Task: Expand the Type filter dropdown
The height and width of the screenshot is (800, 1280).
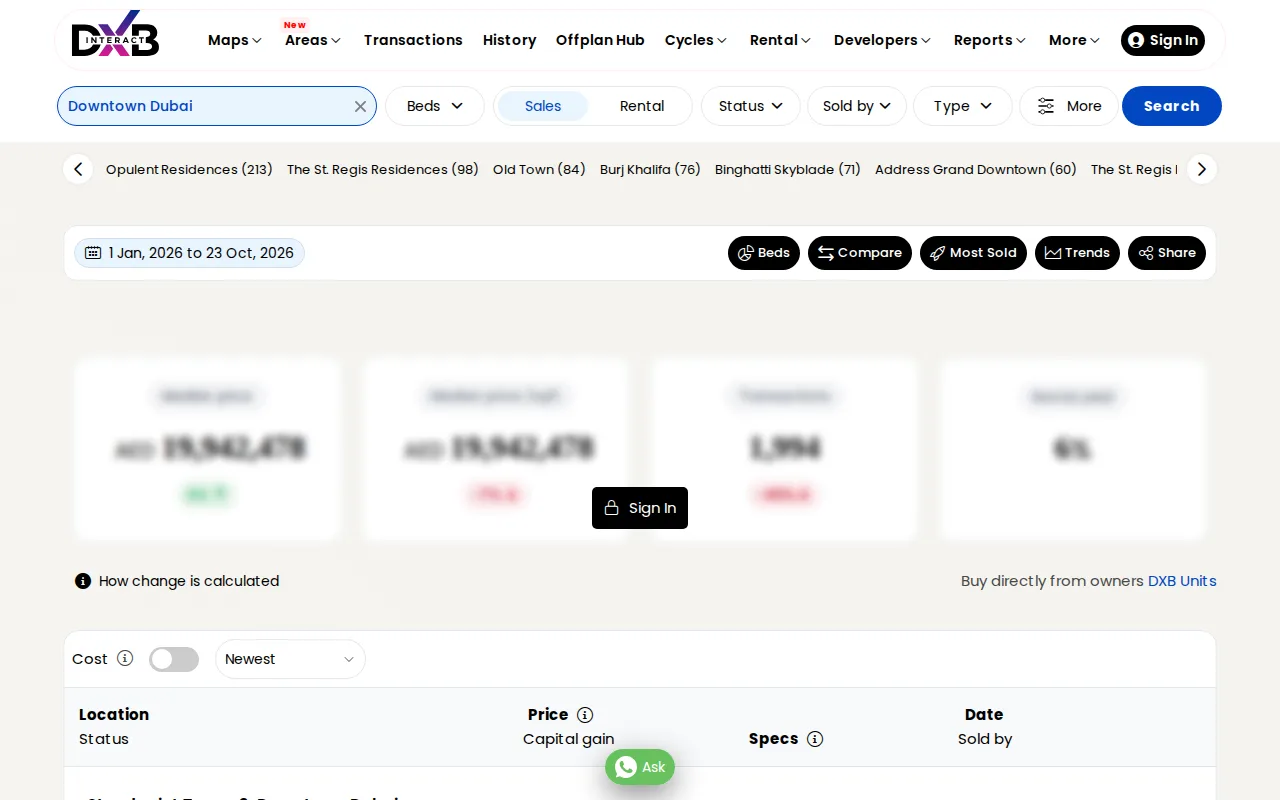Action: click(963, 106)
